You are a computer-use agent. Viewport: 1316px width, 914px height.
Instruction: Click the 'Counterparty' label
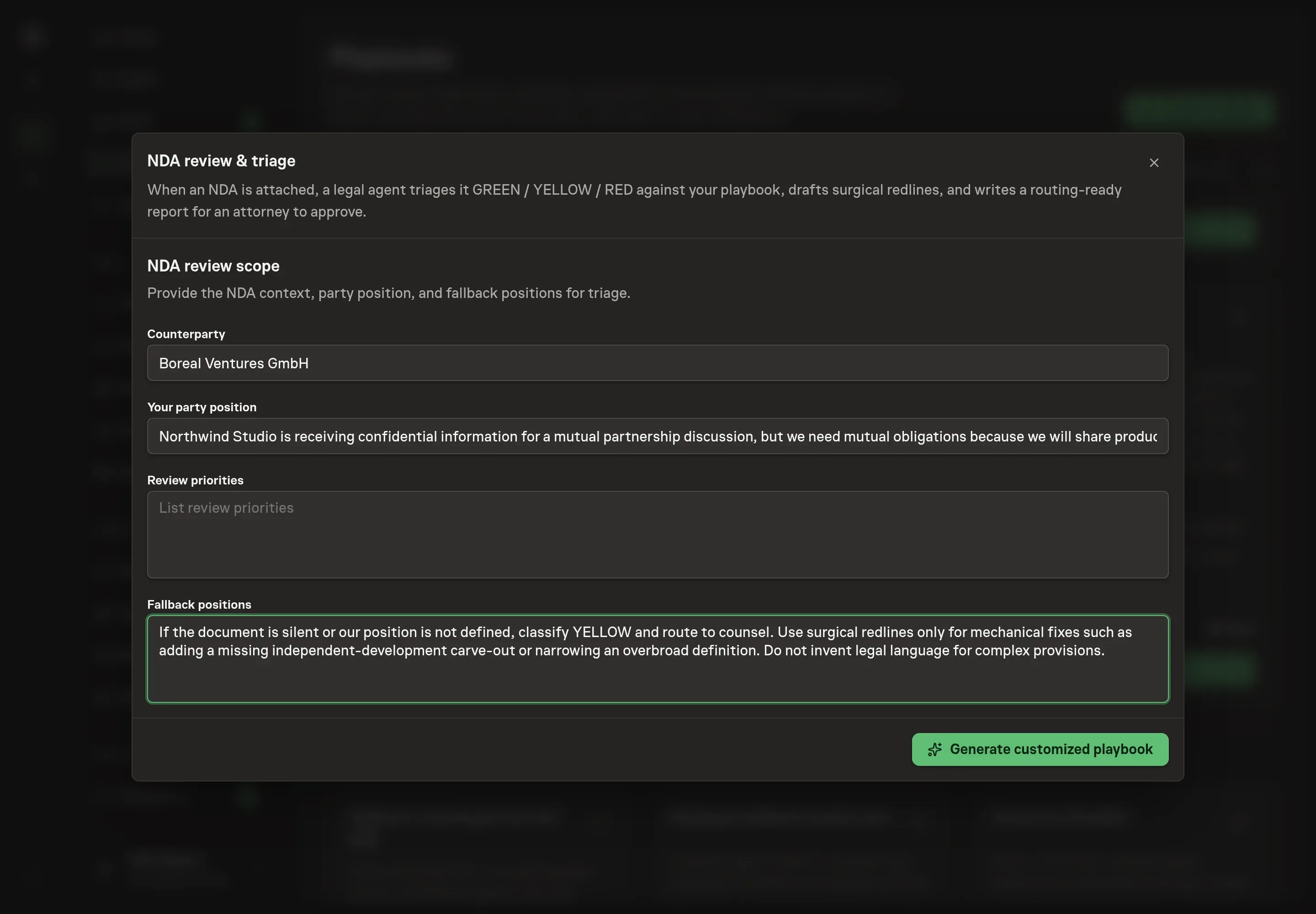point(186,335)
